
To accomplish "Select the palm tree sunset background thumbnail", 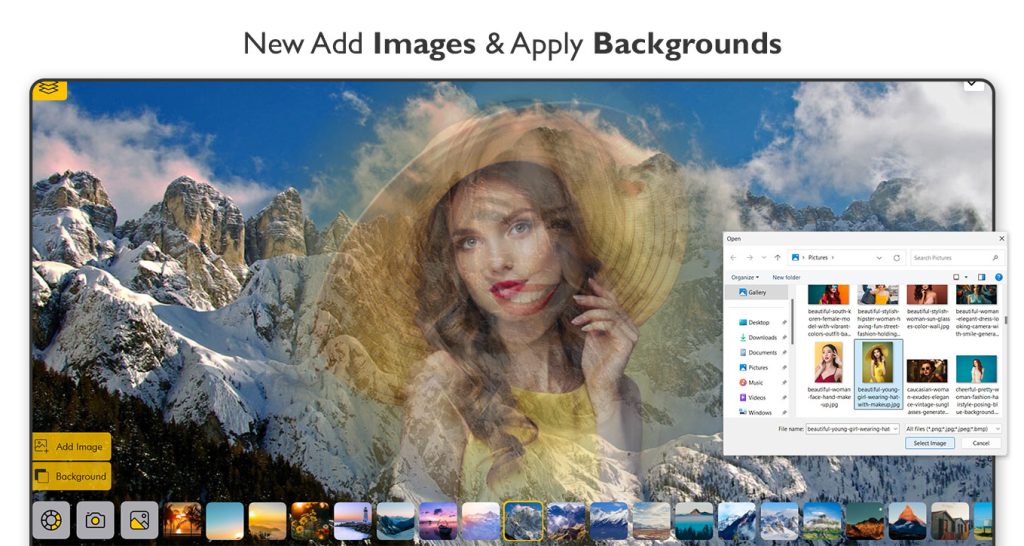I will pyautogui.click(x=182, y=521).
